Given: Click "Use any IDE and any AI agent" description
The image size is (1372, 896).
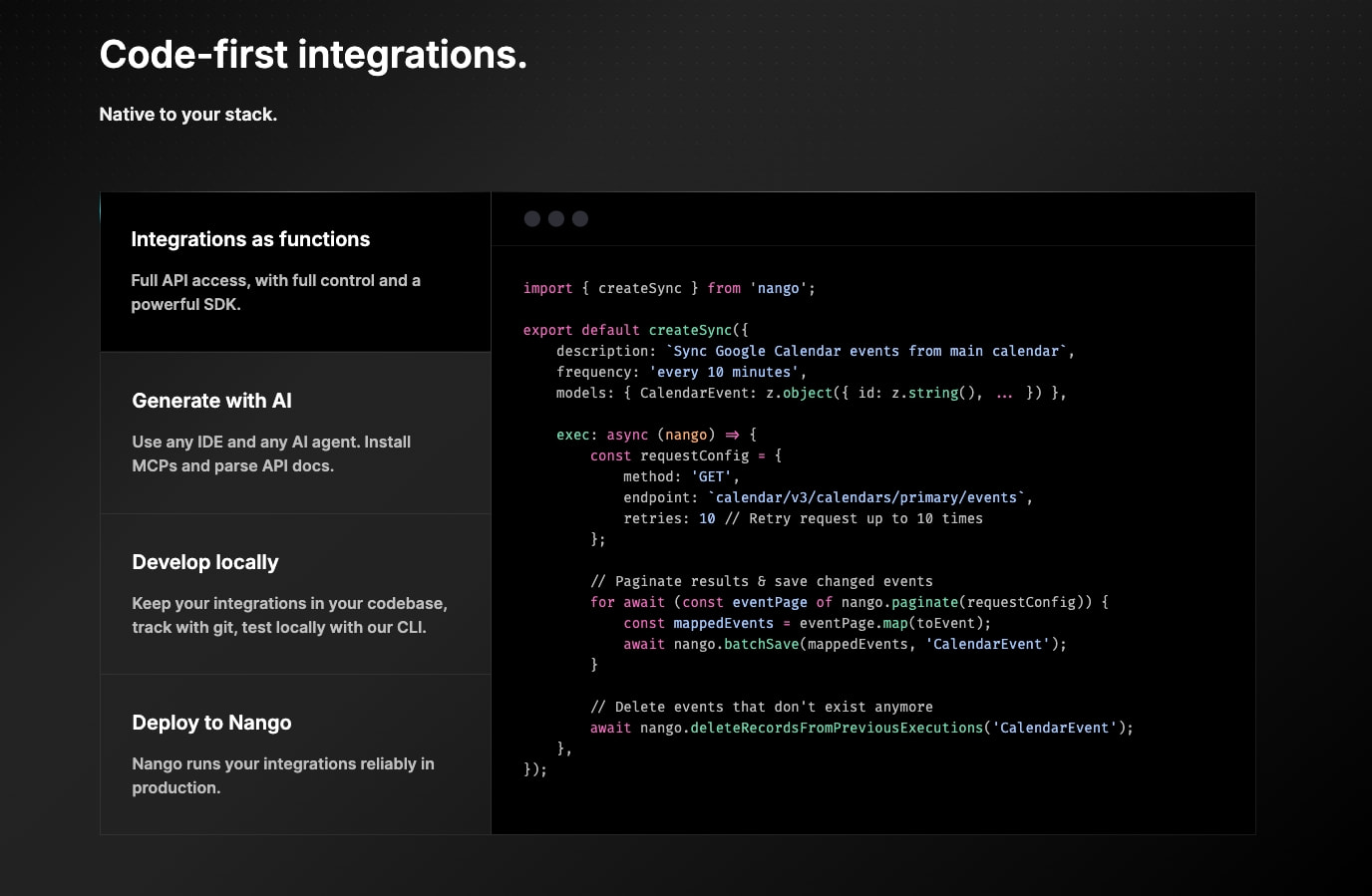Looking at the screenshot, I should click(271, 453).
